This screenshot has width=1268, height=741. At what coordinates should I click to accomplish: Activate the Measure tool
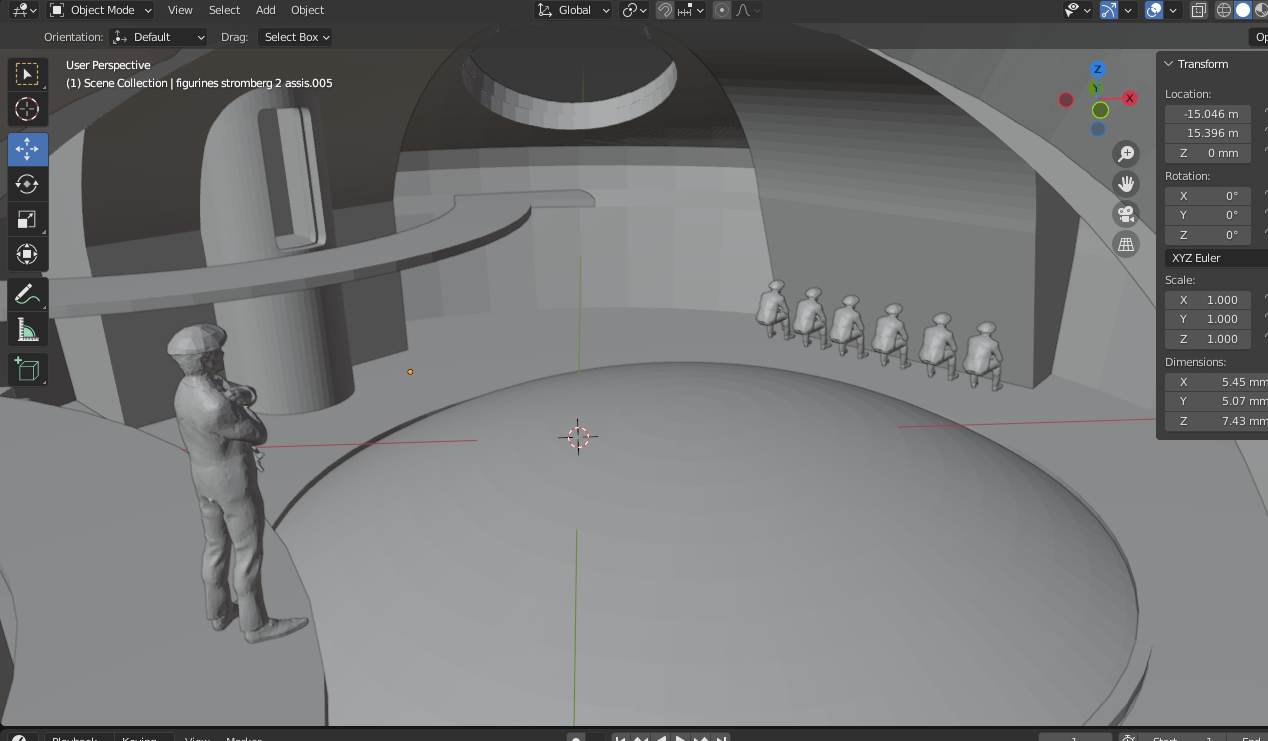(27, 329)
